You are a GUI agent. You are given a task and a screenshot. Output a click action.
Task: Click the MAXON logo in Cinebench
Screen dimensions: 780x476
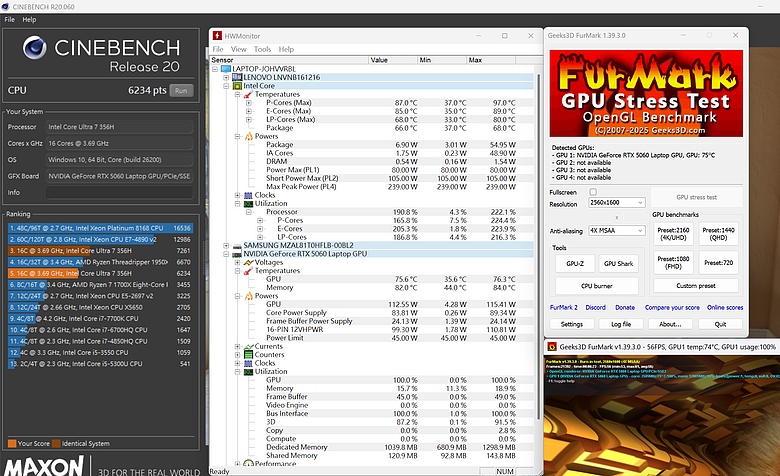[x=44, y=467]
